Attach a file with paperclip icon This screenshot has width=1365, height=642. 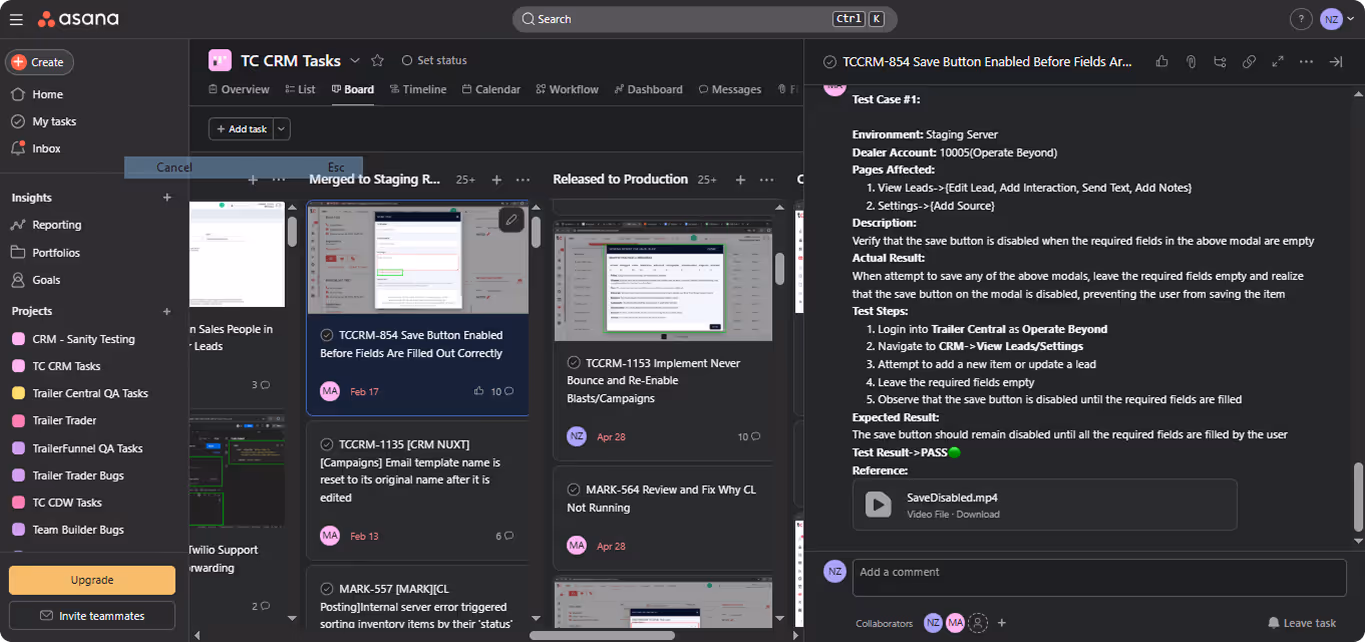coord(1191,62)
